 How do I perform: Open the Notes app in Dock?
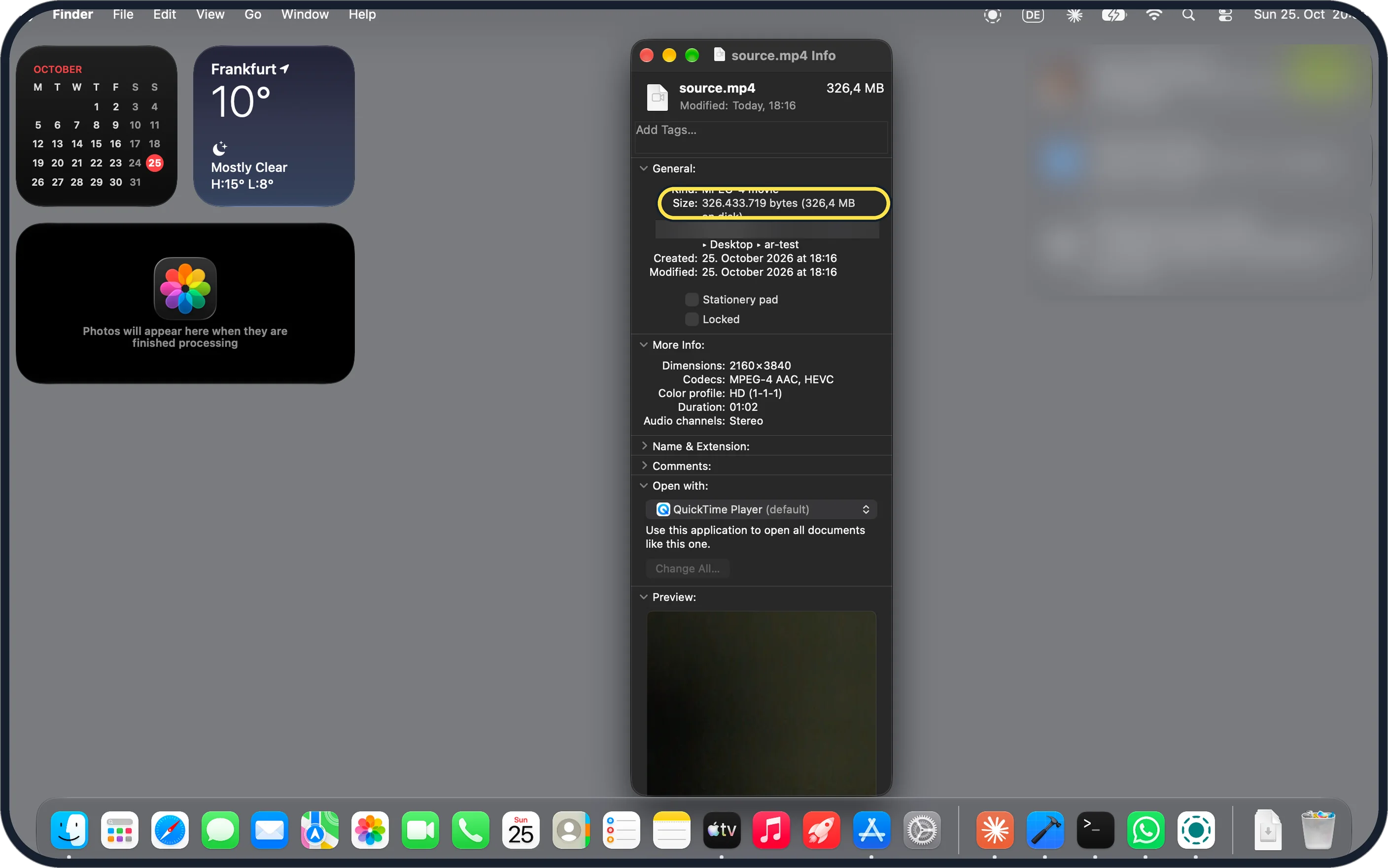coord(671,830)
